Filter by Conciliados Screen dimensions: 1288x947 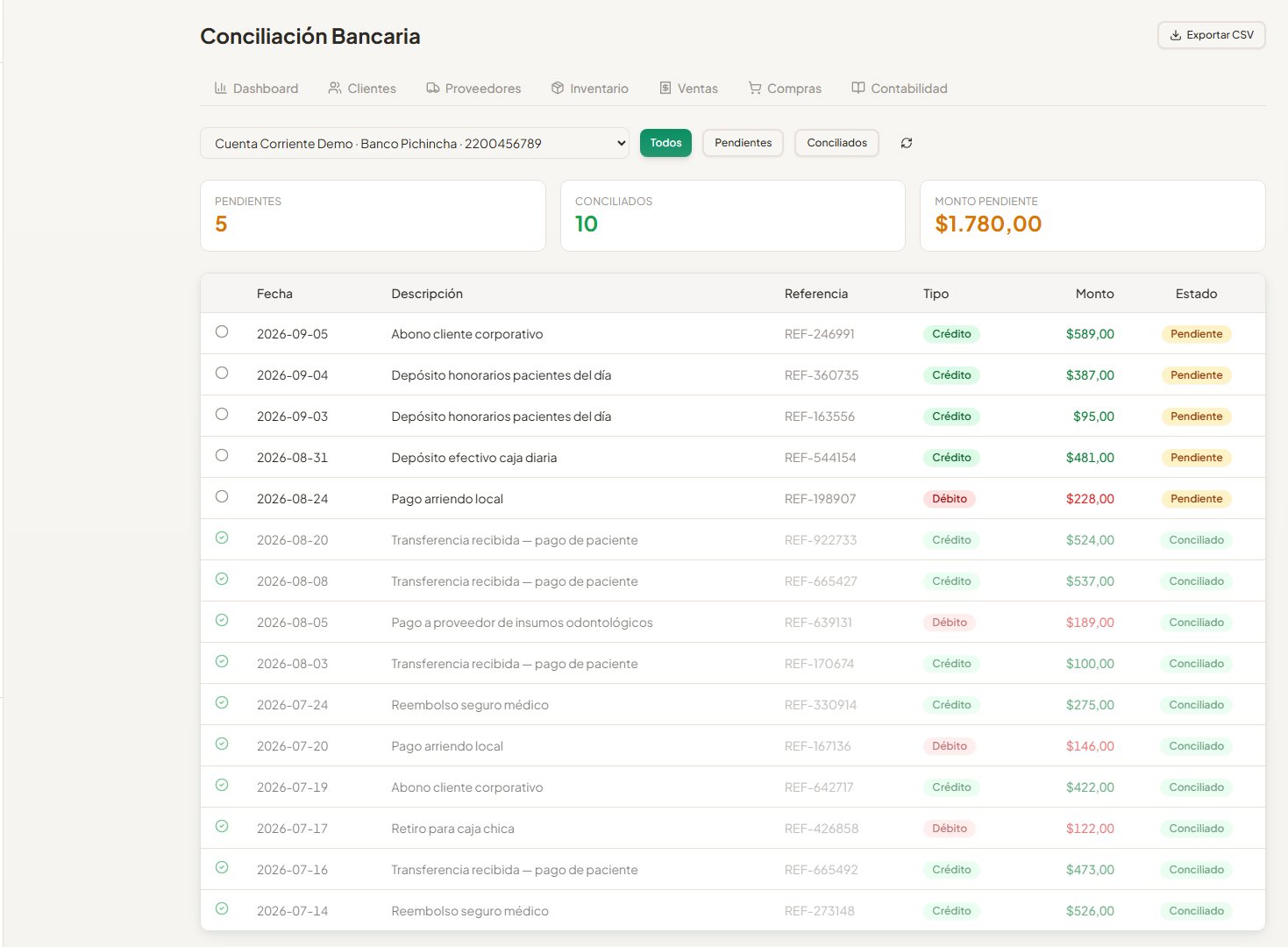tap(836, 143)
